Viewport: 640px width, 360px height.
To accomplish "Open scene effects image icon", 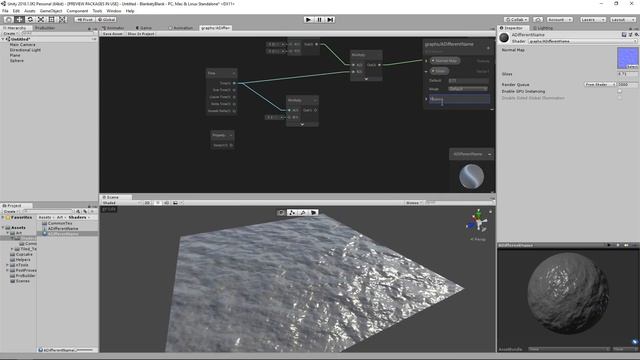I will [176, 203].
